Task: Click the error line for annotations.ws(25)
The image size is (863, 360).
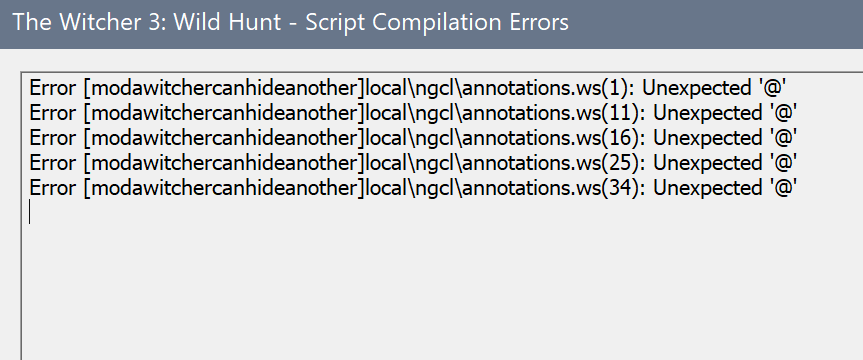Action: tap(413, 163)
